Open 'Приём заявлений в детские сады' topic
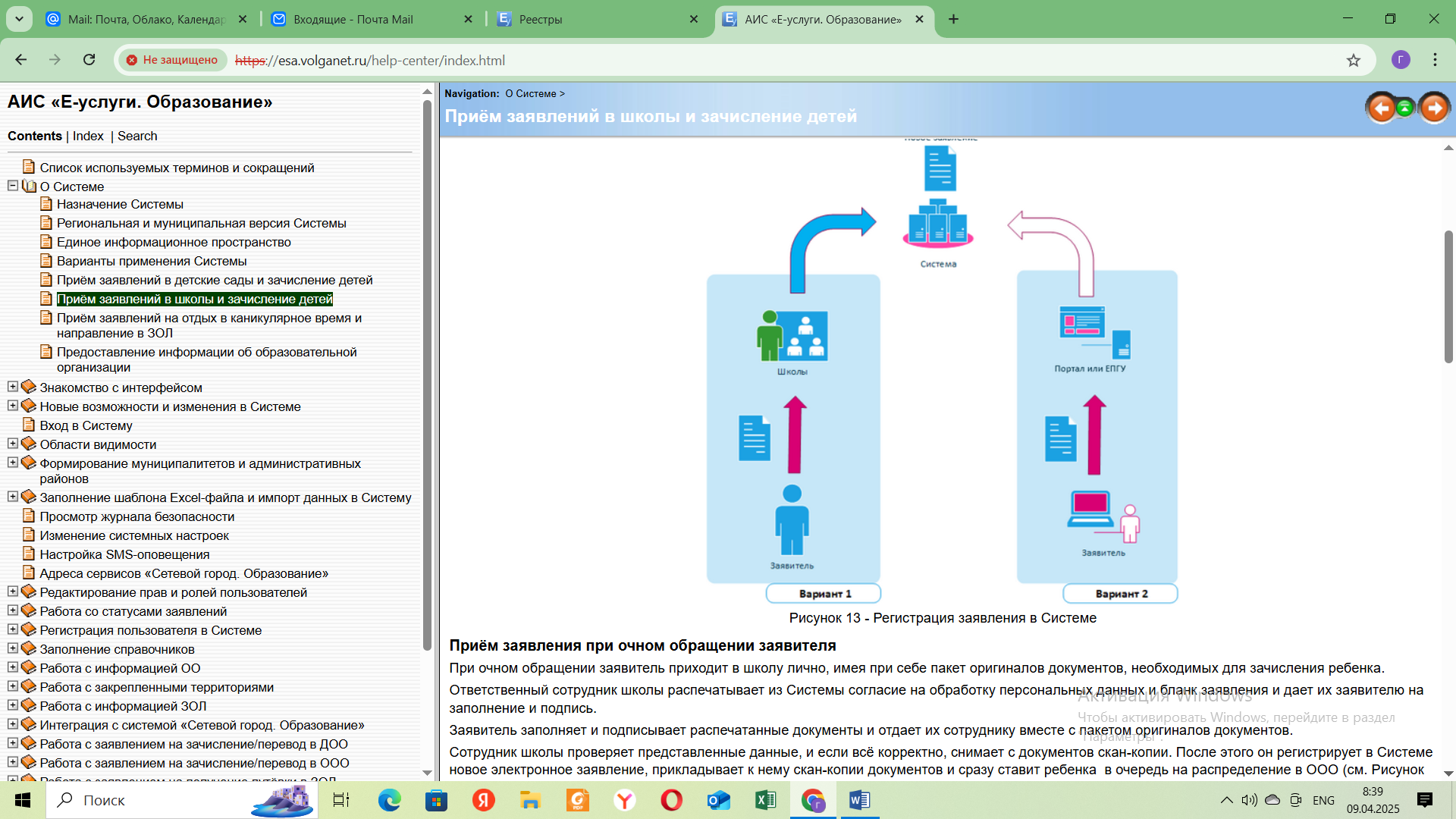The height and width of the screenshot is (819, 1456). [215, 280]
